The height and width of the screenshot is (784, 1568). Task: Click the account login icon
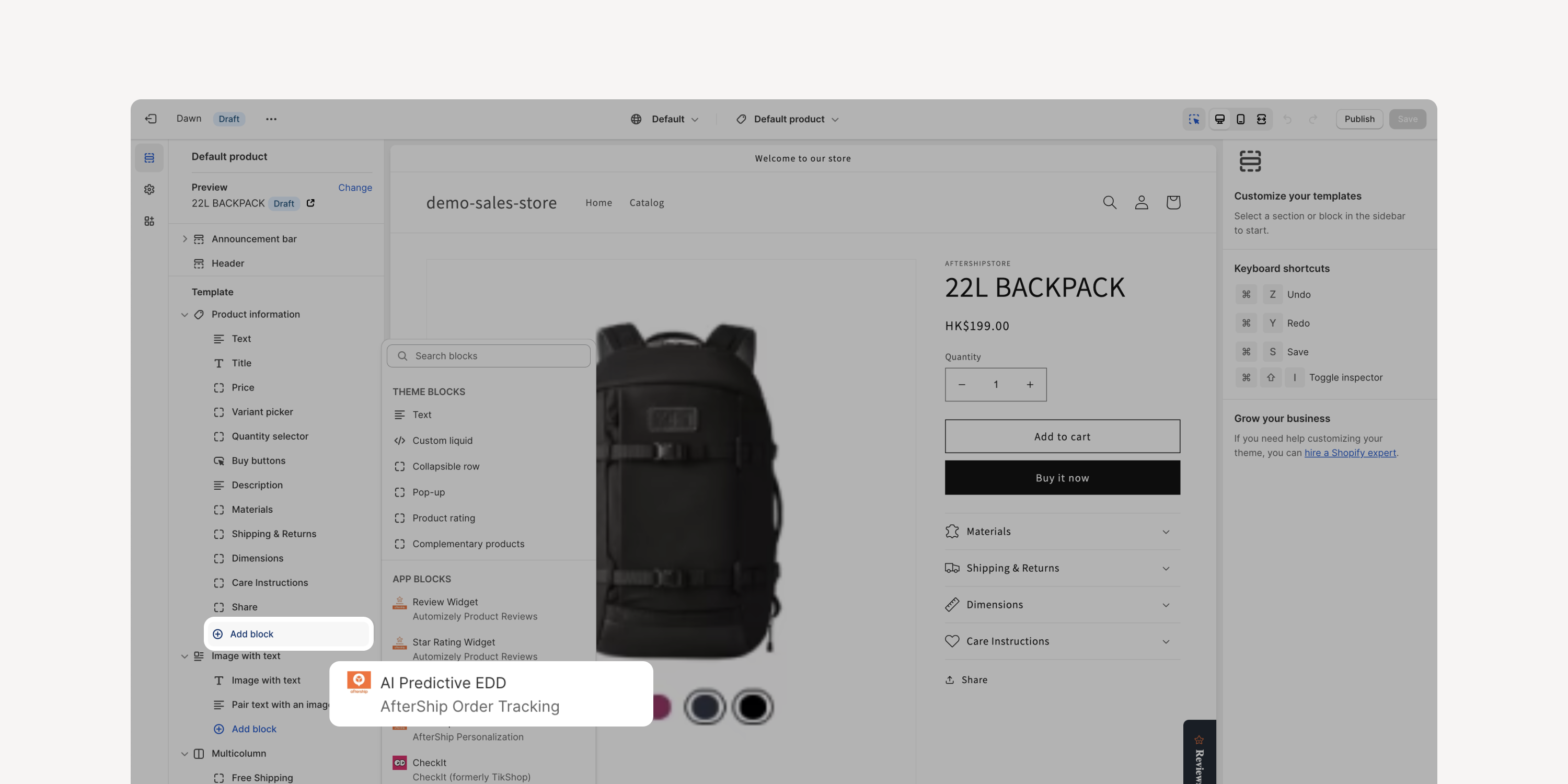pos(1142,202)
